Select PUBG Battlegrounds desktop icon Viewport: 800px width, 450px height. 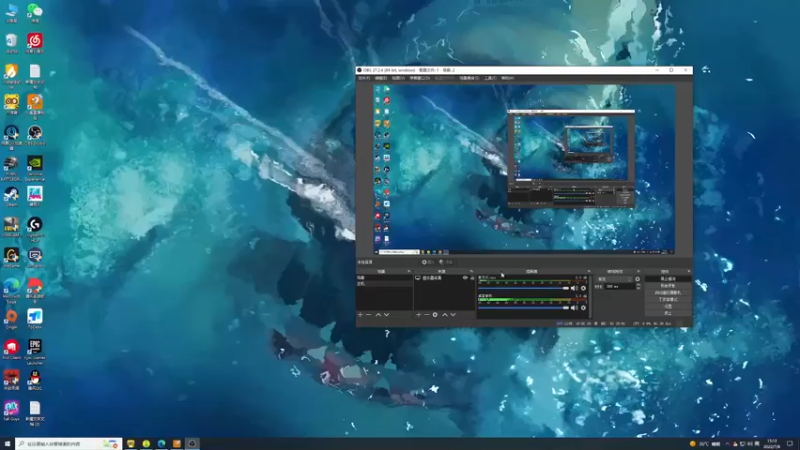pos(11,168)
